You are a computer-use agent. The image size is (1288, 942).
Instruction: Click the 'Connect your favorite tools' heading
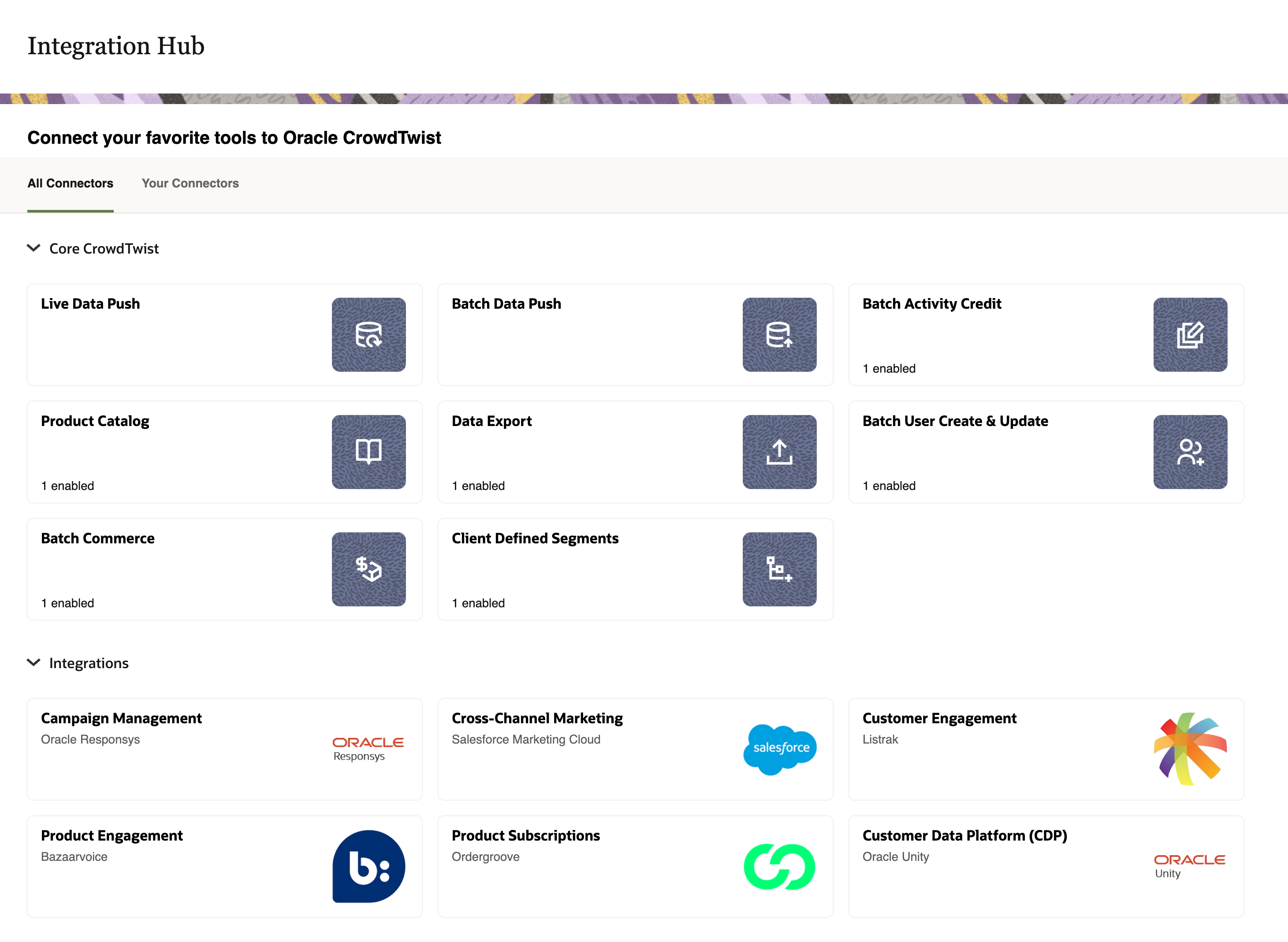tap(234, 138)
